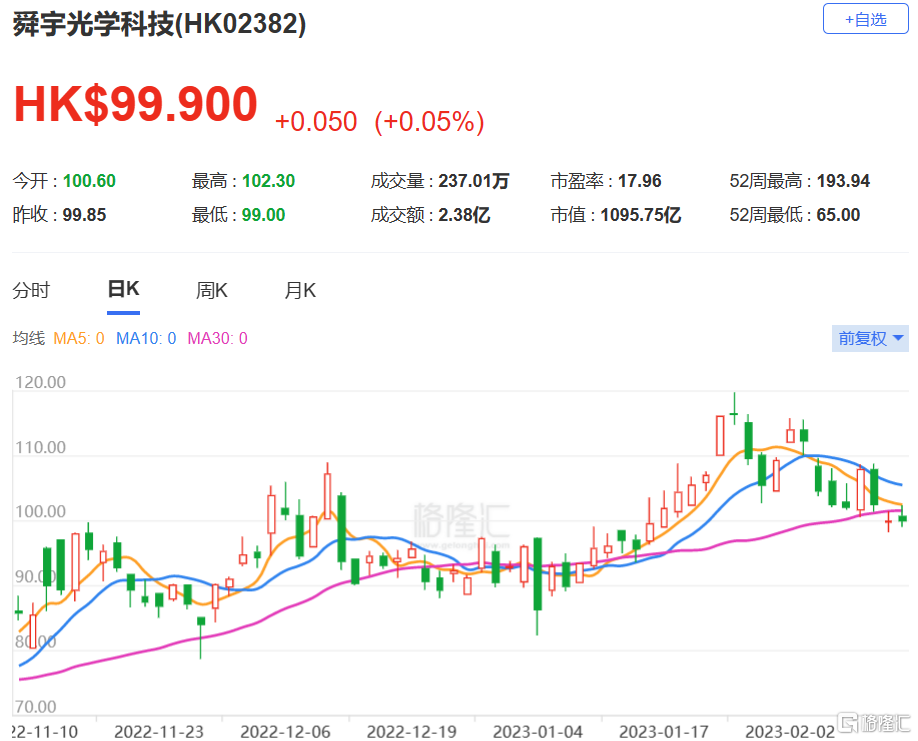This screenshot has height=741, width=918.
Task: Click the 52周最高 value 193.94
Action: 843,181
